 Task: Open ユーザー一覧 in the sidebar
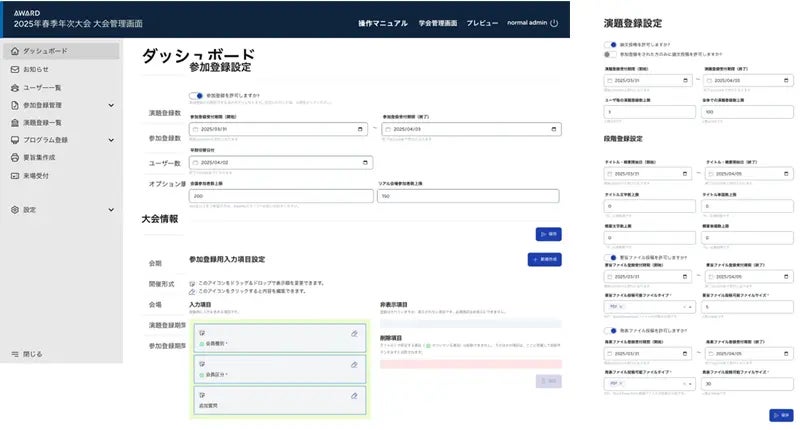pyautogui.click(x=42, y=88)
